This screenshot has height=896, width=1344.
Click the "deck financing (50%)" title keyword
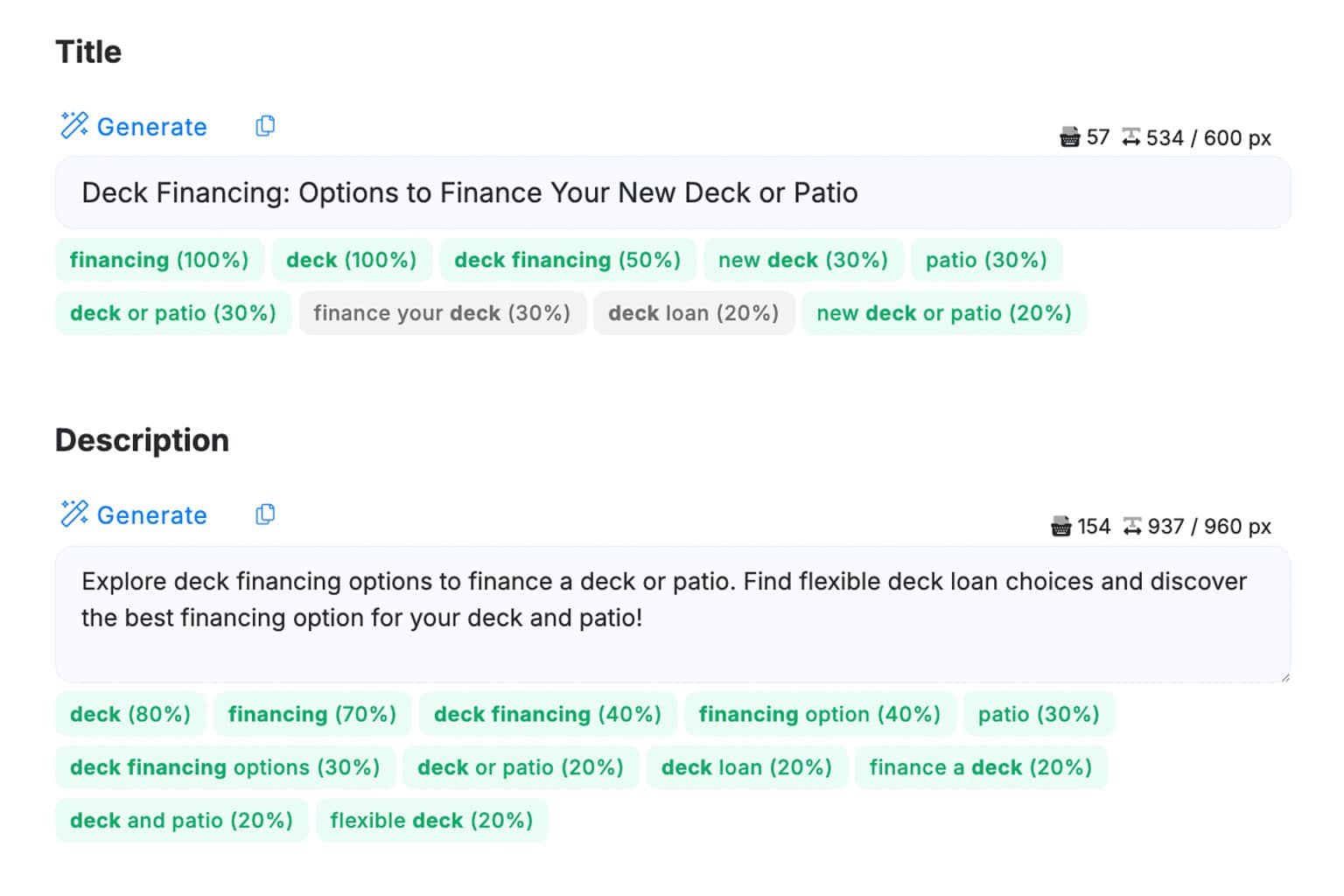point(567,260)
